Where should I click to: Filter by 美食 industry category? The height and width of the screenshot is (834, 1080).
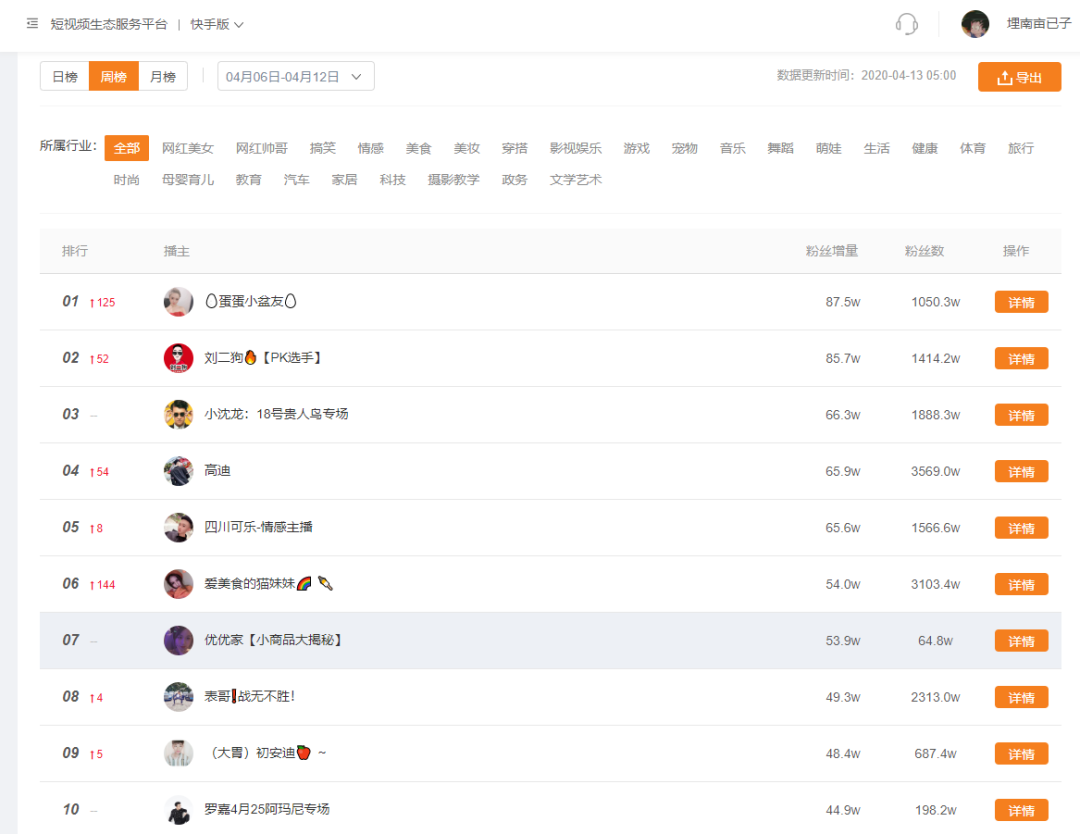(418, 148)
